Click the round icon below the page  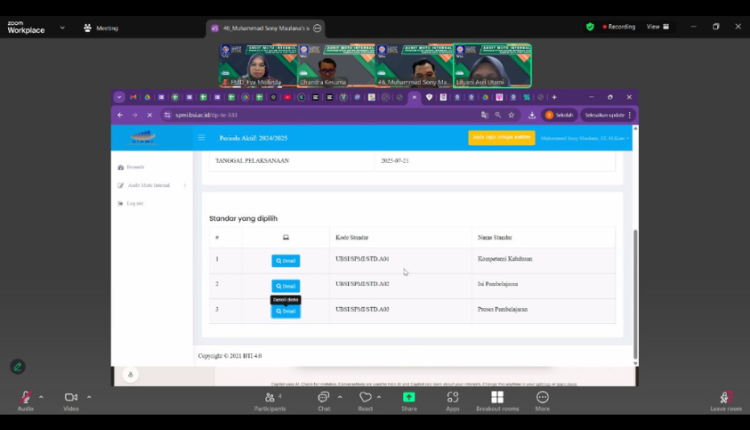[130, 375]
